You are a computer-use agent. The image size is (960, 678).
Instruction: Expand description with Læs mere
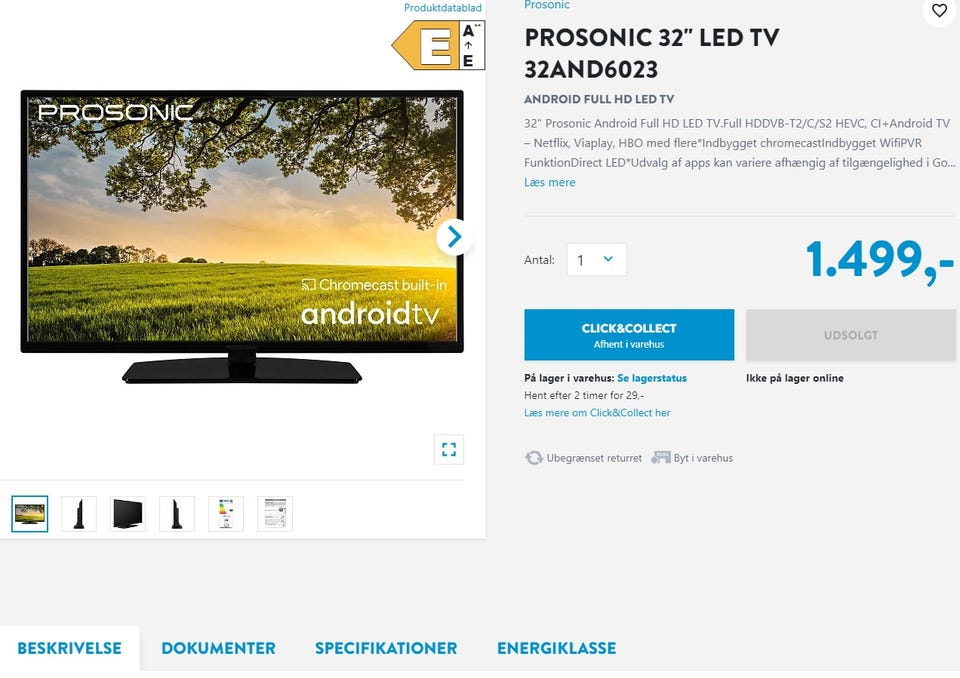550,182
